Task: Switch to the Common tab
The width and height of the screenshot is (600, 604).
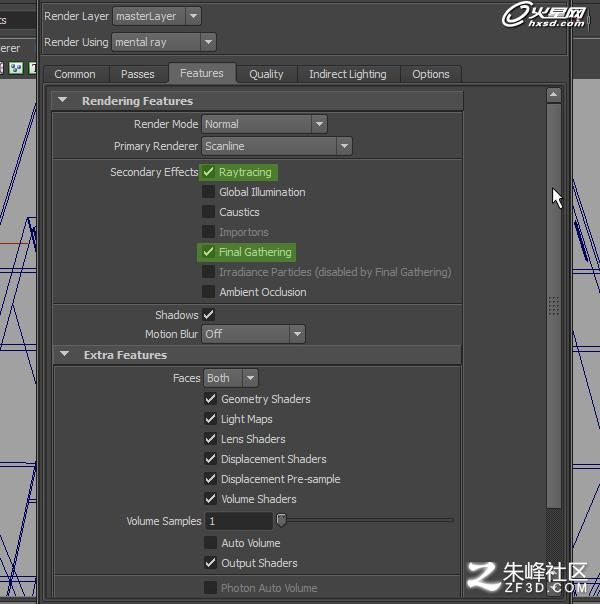Action: point(75,74)
